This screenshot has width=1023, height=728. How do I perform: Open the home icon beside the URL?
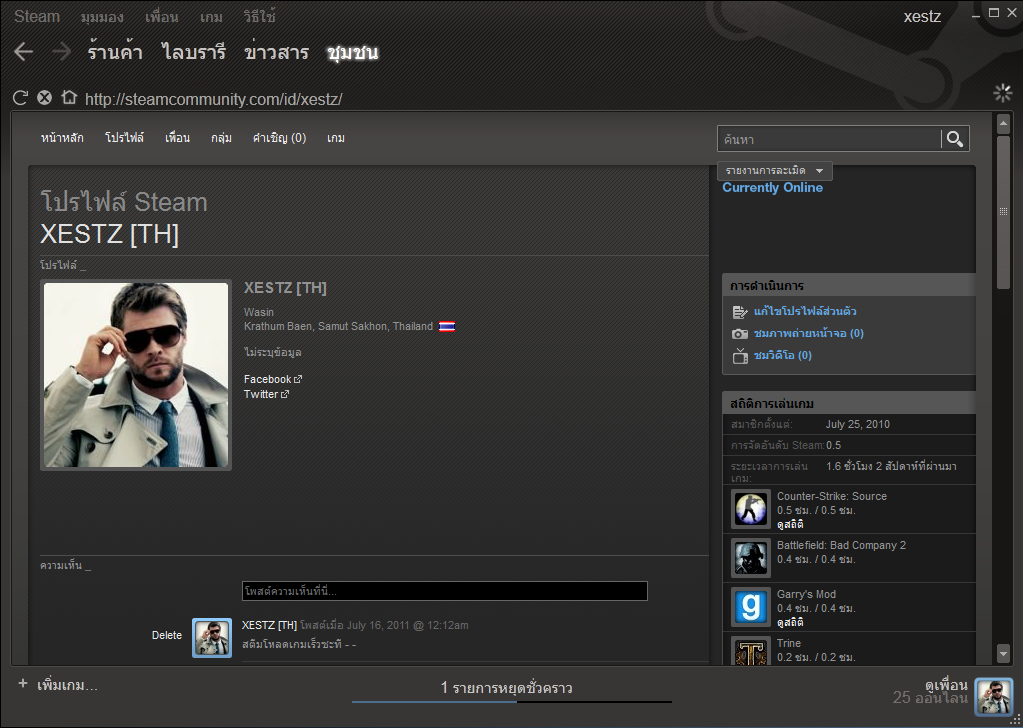(x=69, y=98)
